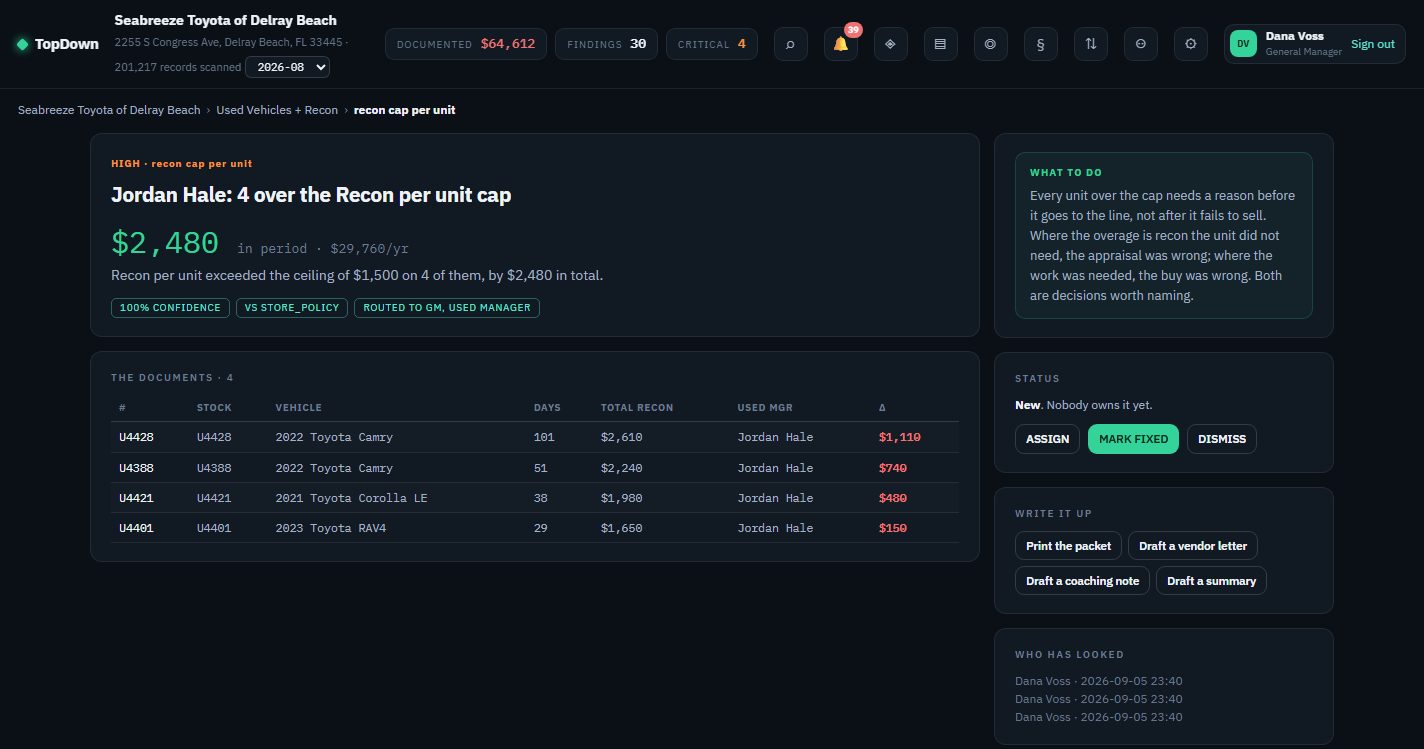Click the stock number U4421 in the STOCK column

tap(214, 498)
